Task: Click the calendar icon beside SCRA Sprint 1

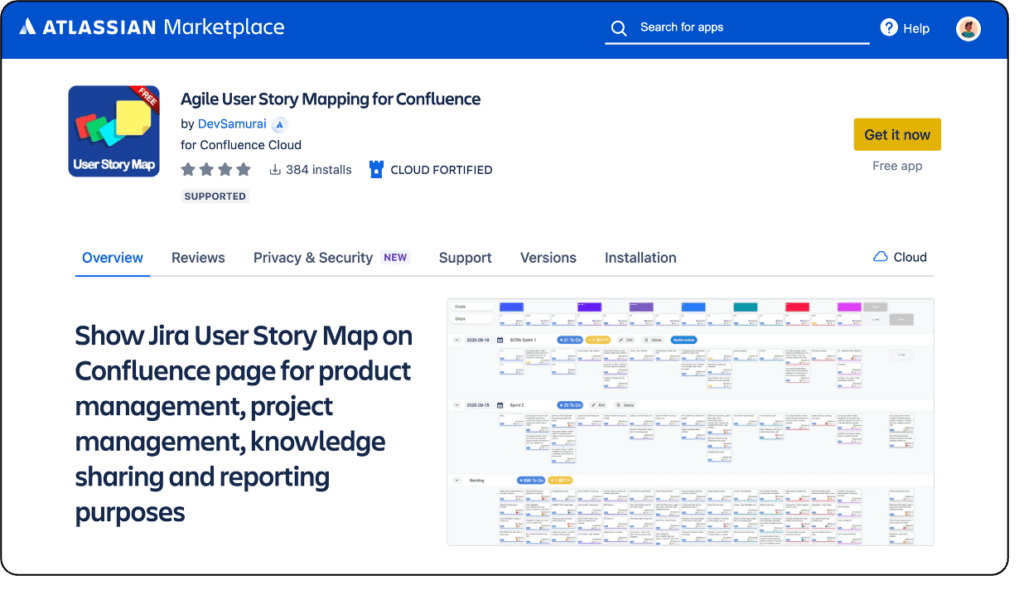Action: click(499, 340)
